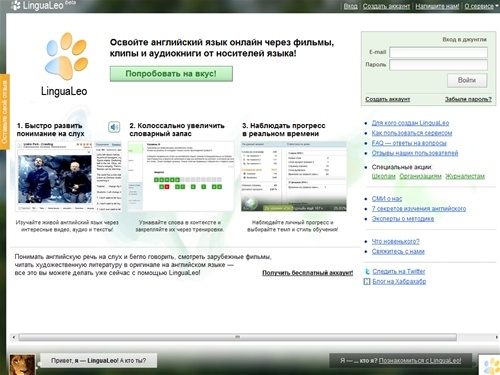Screen dimensions: 500x375
Task: Click the Забыли пароль? link
Action: (468, 99)
